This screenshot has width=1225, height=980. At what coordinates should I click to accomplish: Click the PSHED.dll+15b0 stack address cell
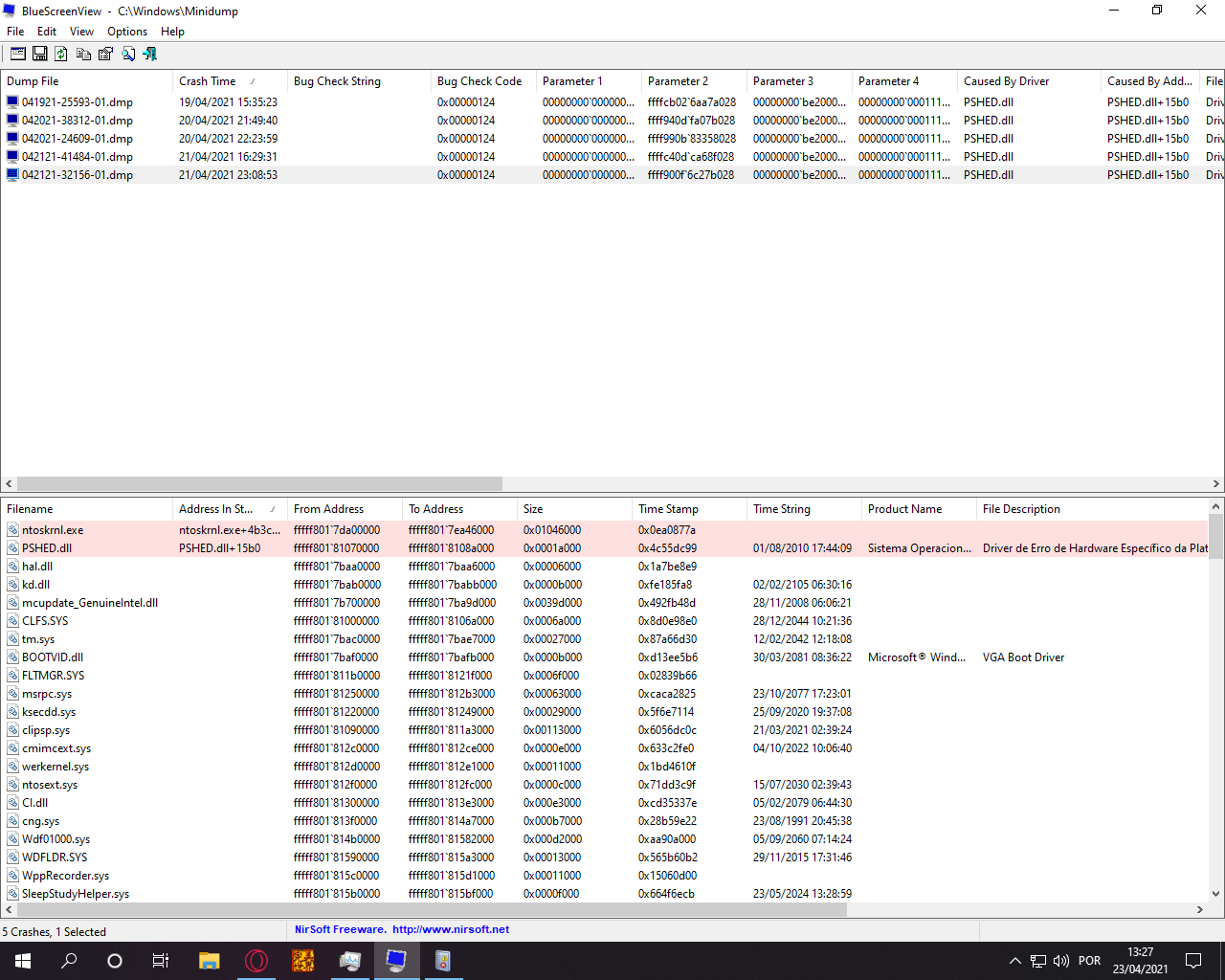pyautogui.click(x=219, y=547)
